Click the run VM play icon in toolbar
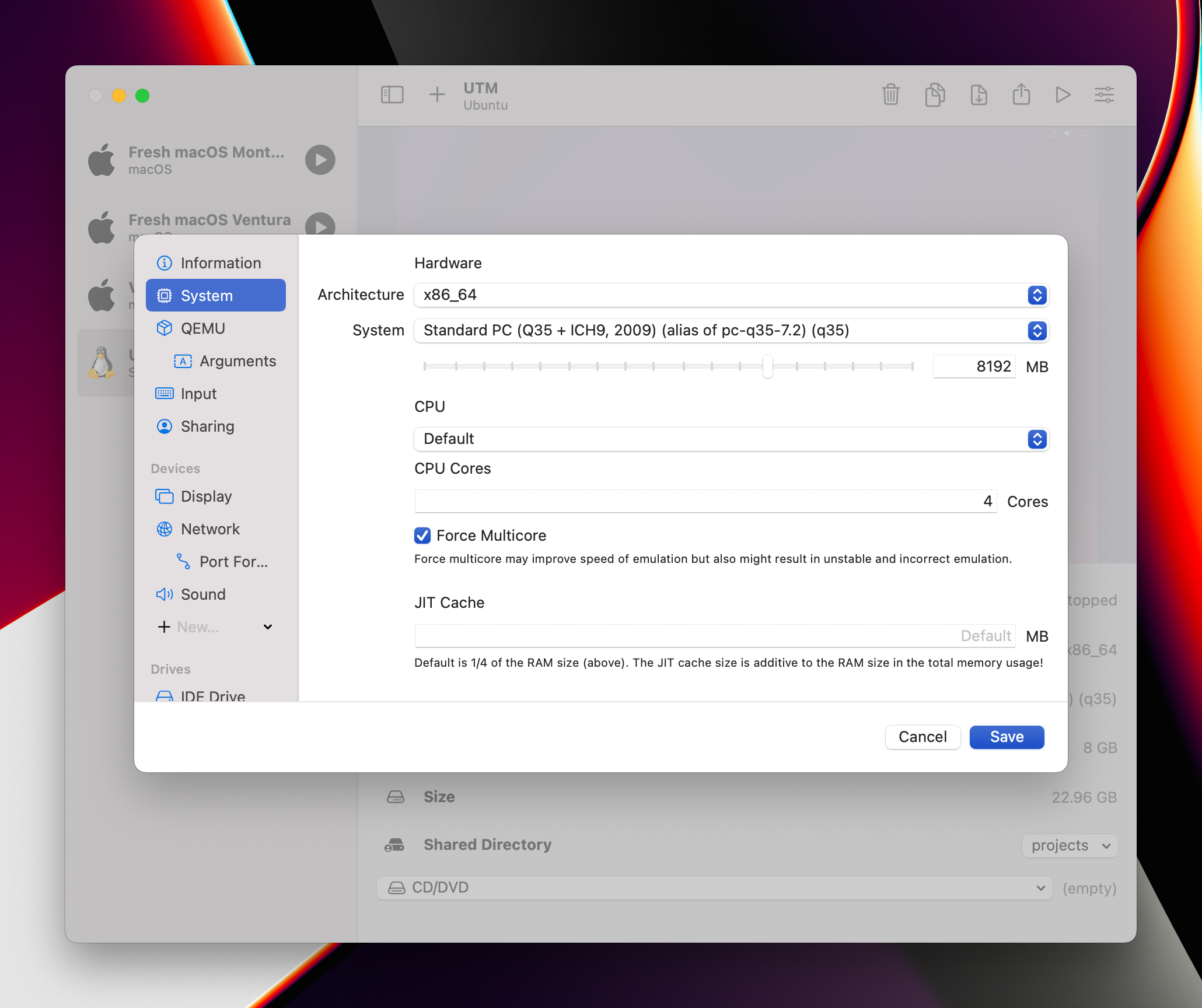Image resolution: width=1202 pixels, height=1008 pixels. (x=1063, y=94)
